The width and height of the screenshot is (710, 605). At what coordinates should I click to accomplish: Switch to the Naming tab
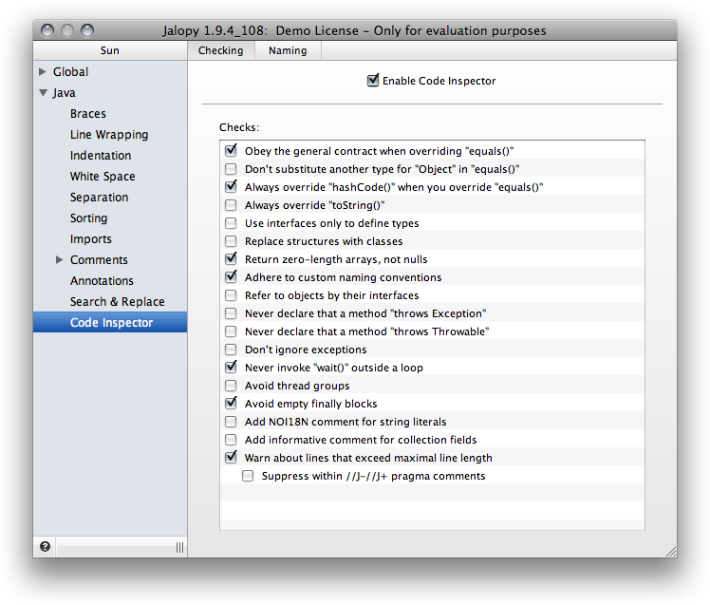click(x=288, y=50)
